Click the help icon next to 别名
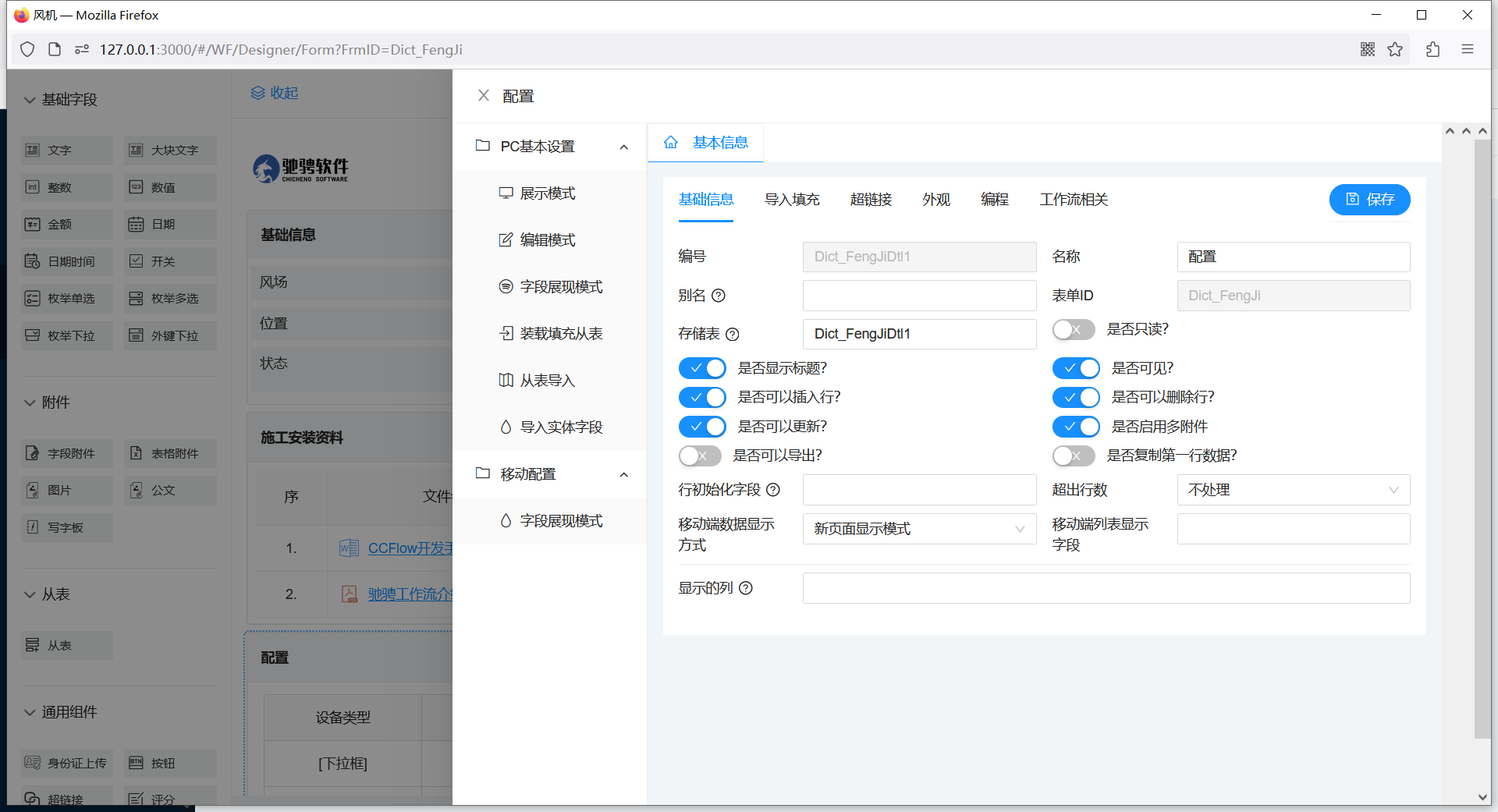 pos(719,296)
